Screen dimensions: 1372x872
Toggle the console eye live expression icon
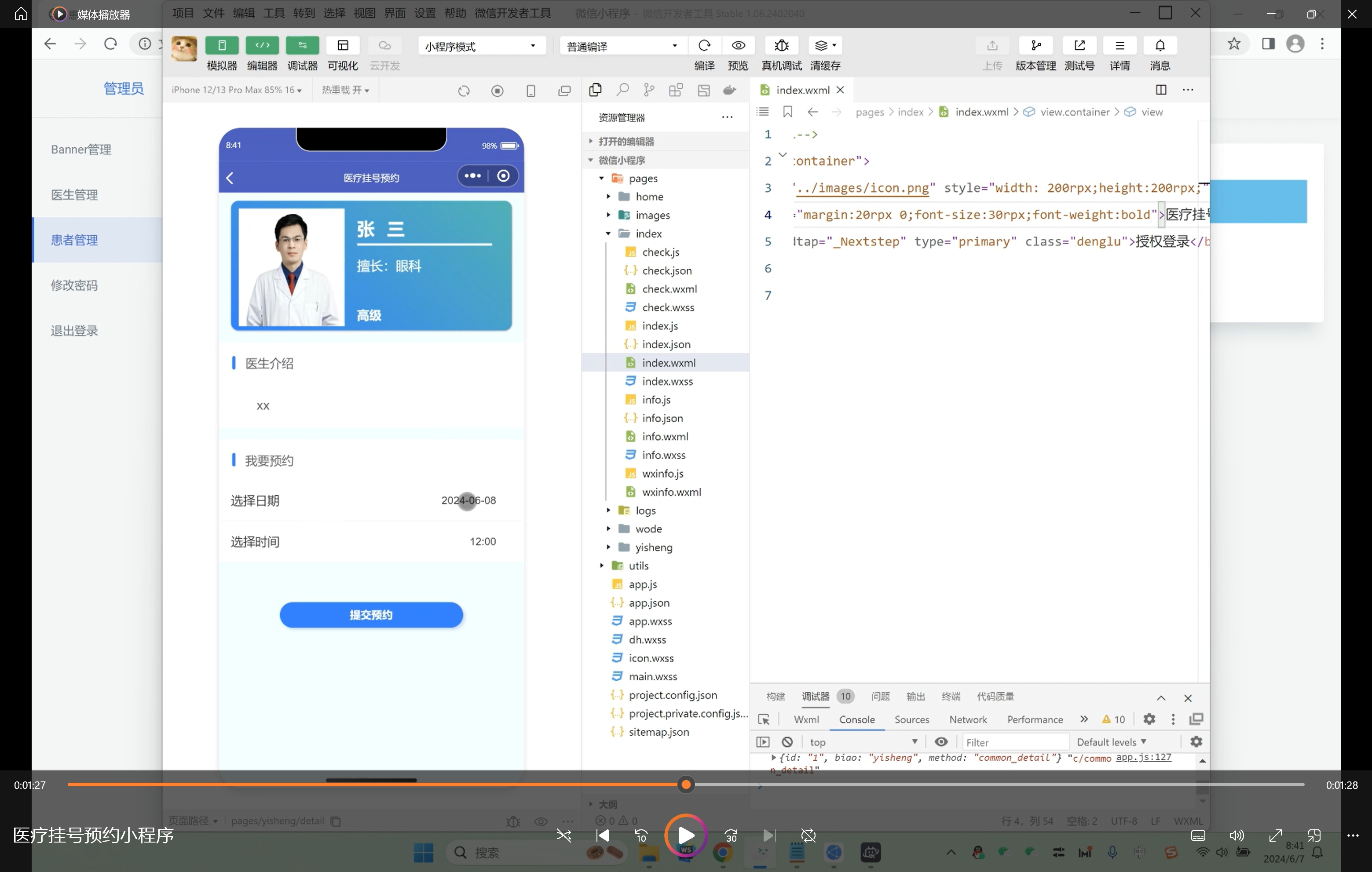click(941, 741)
